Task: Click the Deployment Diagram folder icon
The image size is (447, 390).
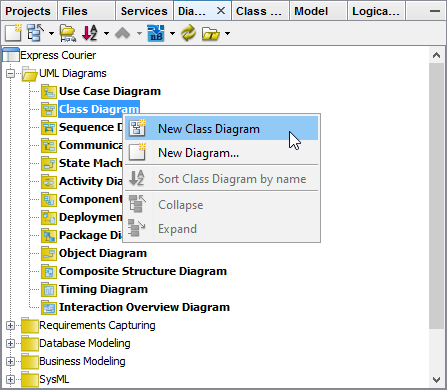Action: pyautogui.click(x=49, y=217)
